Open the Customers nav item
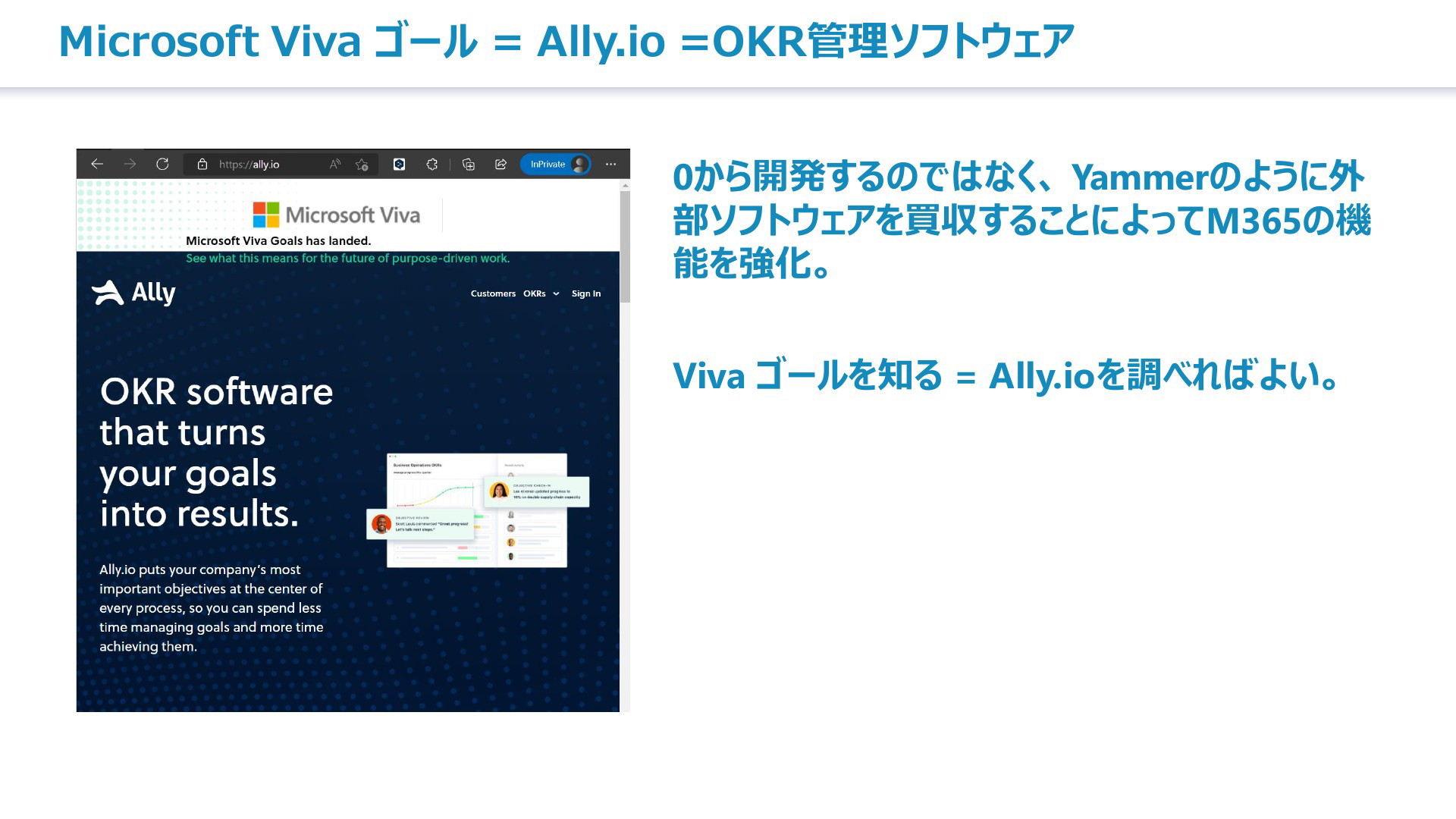 click(493, 293)
